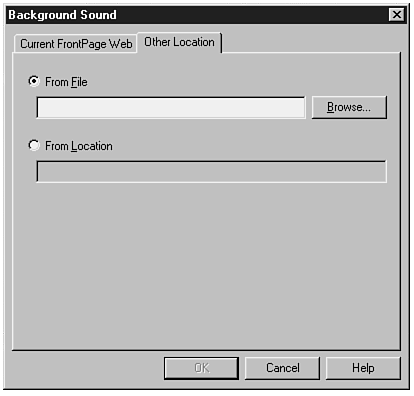This screenshot has width=414, height=396.
Task: Select the Other Location tab
Action: coord(179,42)
